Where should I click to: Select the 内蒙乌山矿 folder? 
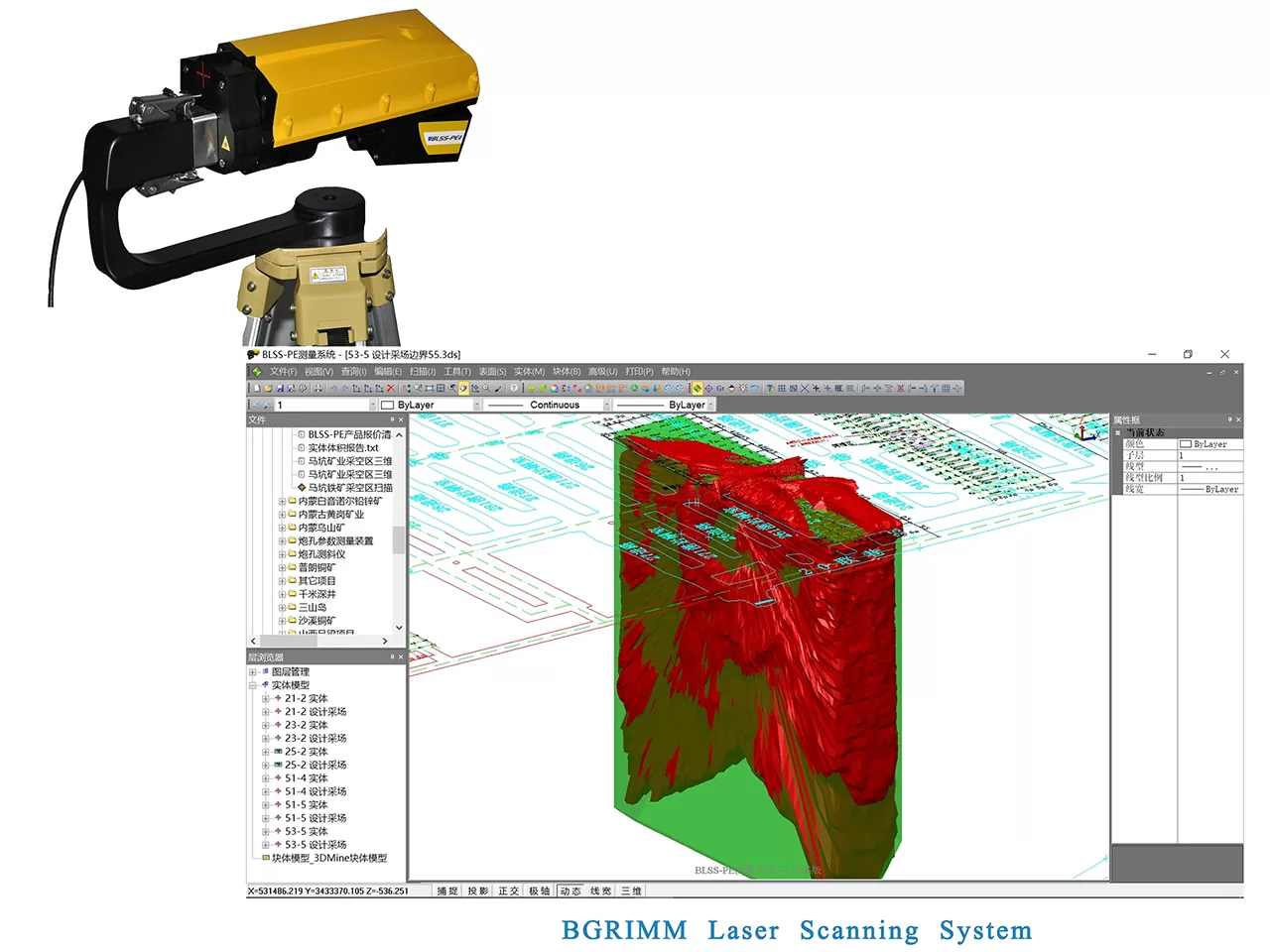coord(321,528)
